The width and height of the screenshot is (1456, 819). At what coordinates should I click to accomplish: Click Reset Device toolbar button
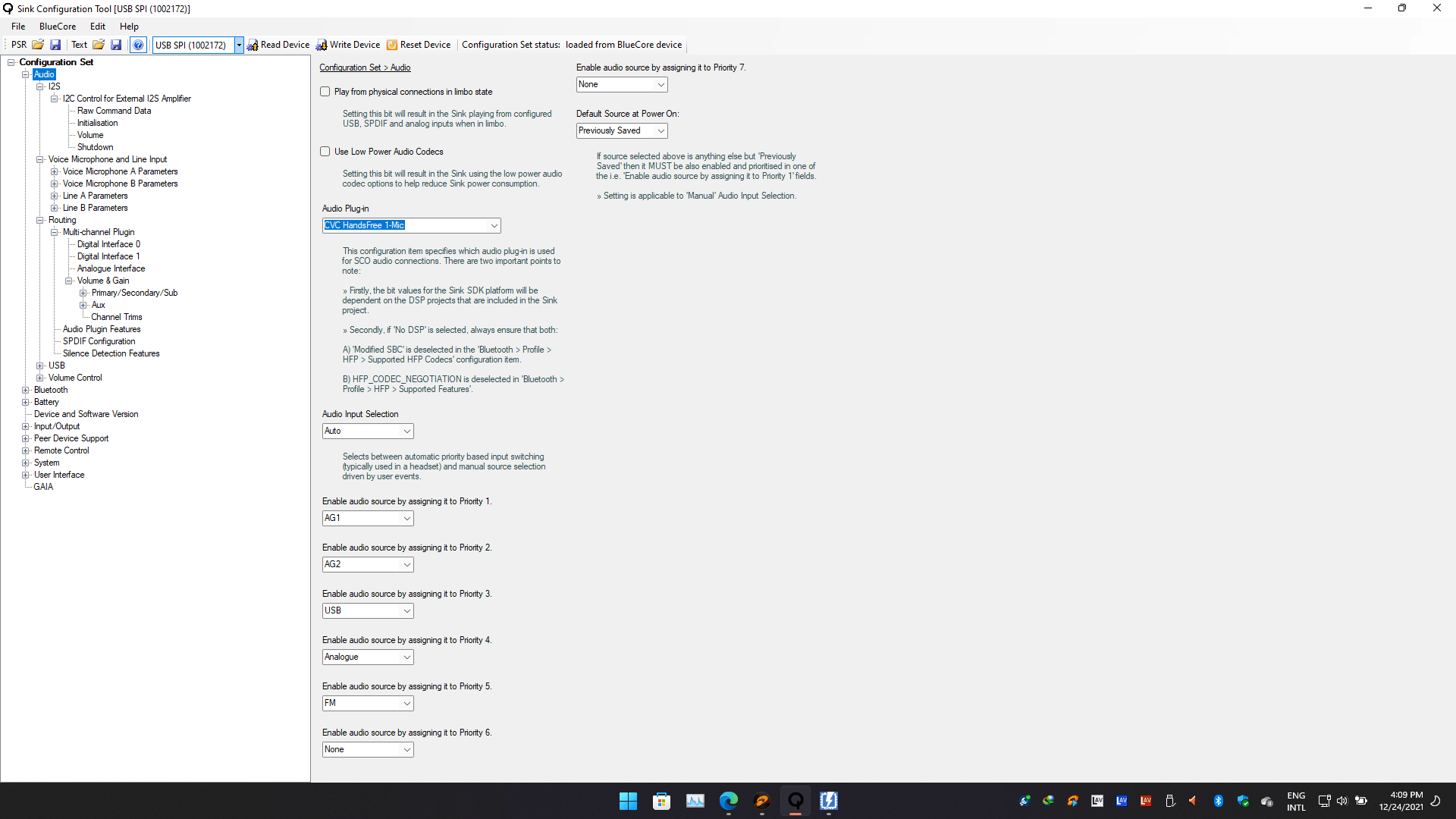(x=419, y=45)
